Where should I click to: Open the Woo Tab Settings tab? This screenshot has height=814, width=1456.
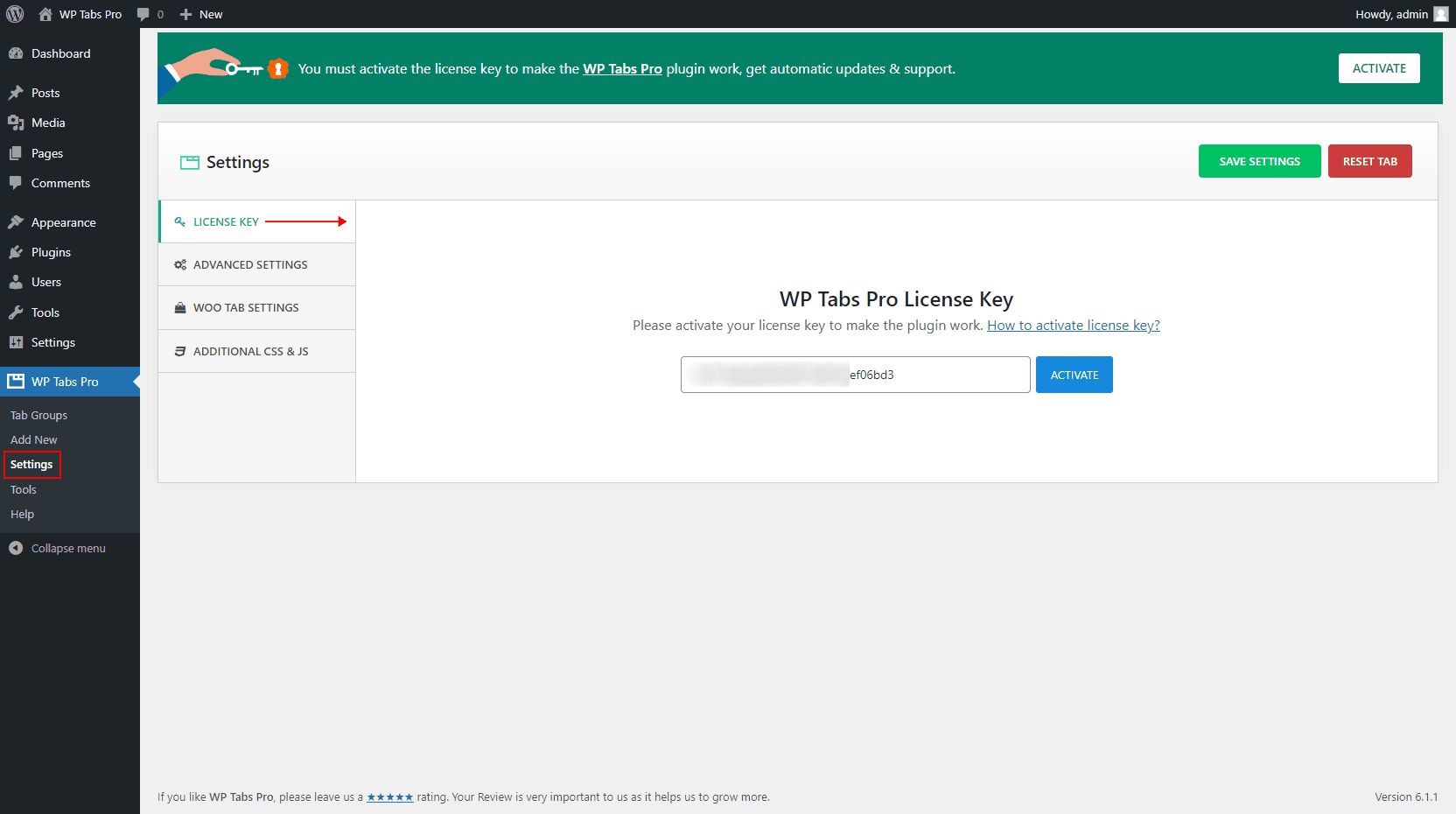pos(246,307)
